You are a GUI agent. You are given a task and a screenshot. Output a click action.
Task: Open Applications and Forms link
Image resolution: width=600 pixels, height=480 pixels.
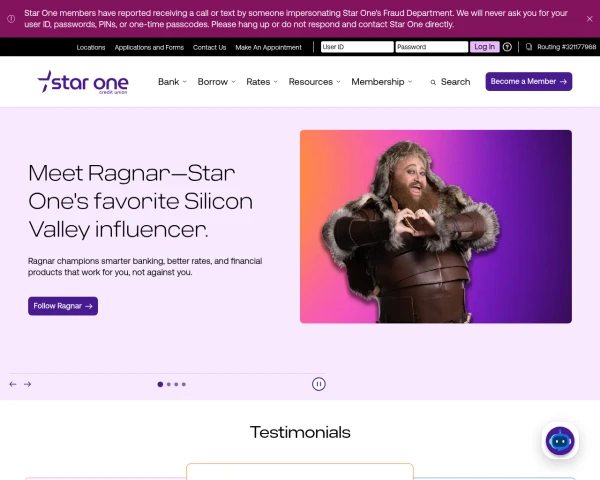tap(149, 47)
